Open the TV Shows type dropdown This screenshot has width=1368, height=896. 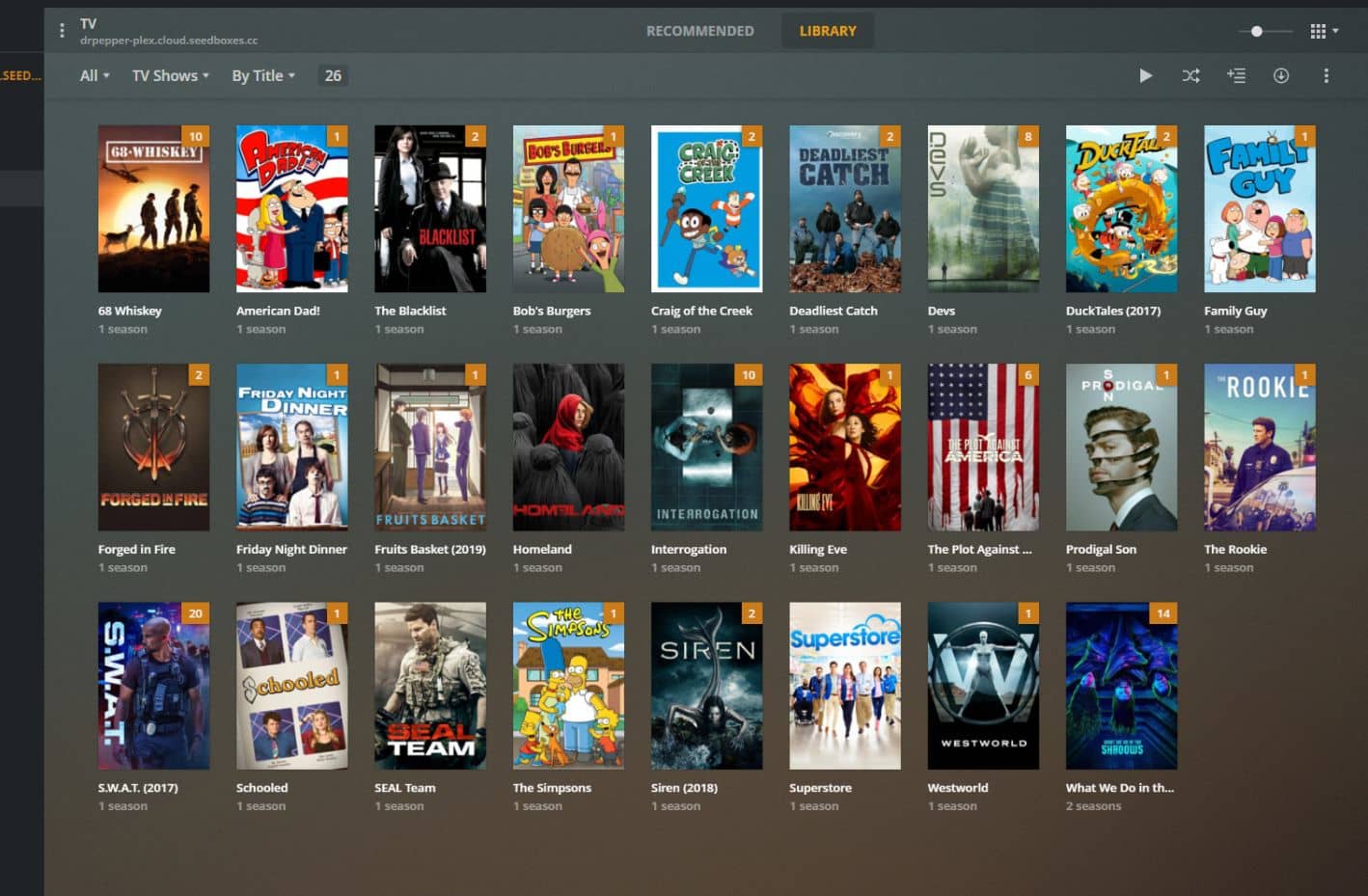tap(171, 75)
